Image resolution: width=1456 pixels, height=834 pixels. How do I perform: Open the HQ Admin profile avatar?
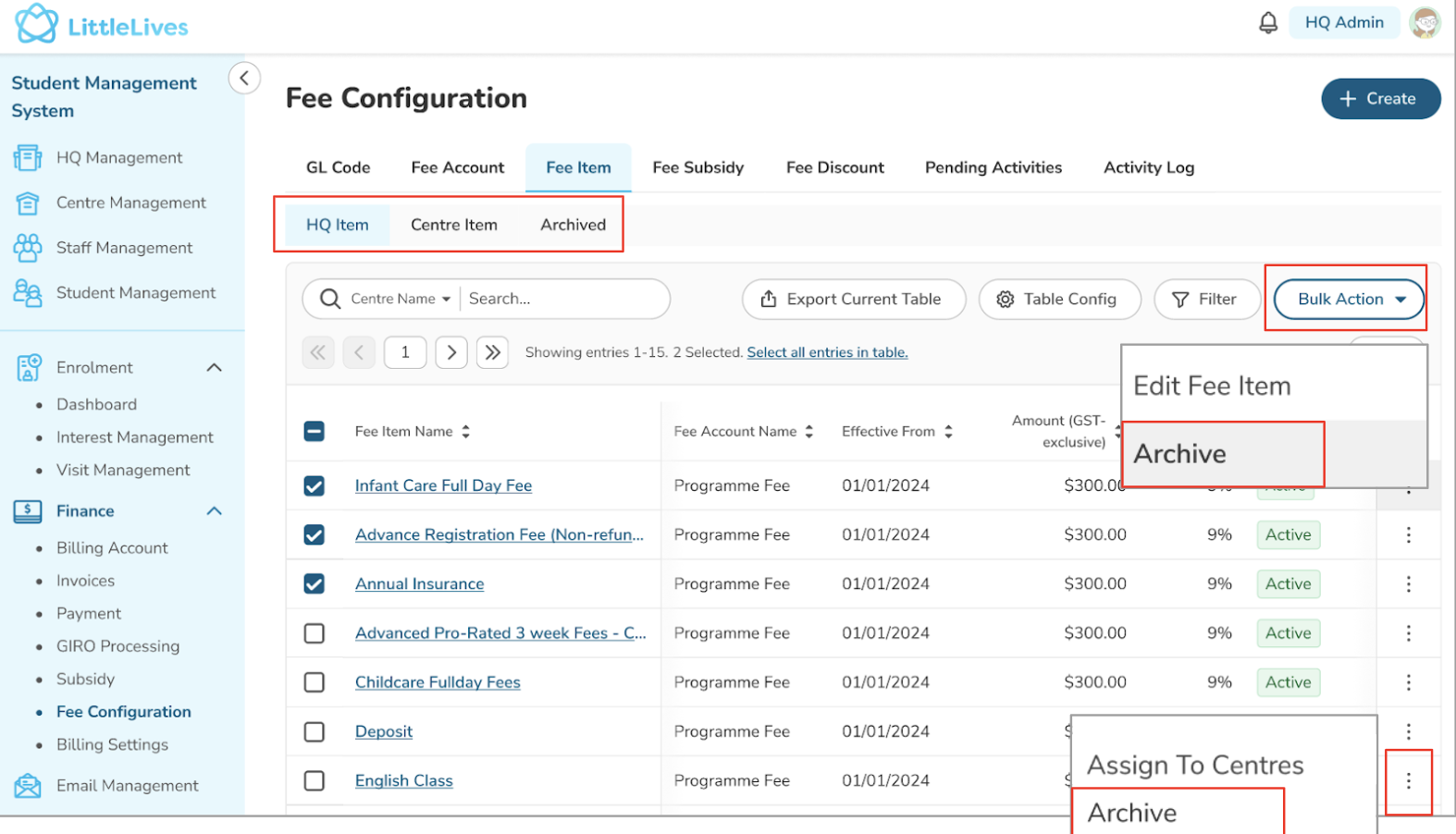click(1425, 23)
